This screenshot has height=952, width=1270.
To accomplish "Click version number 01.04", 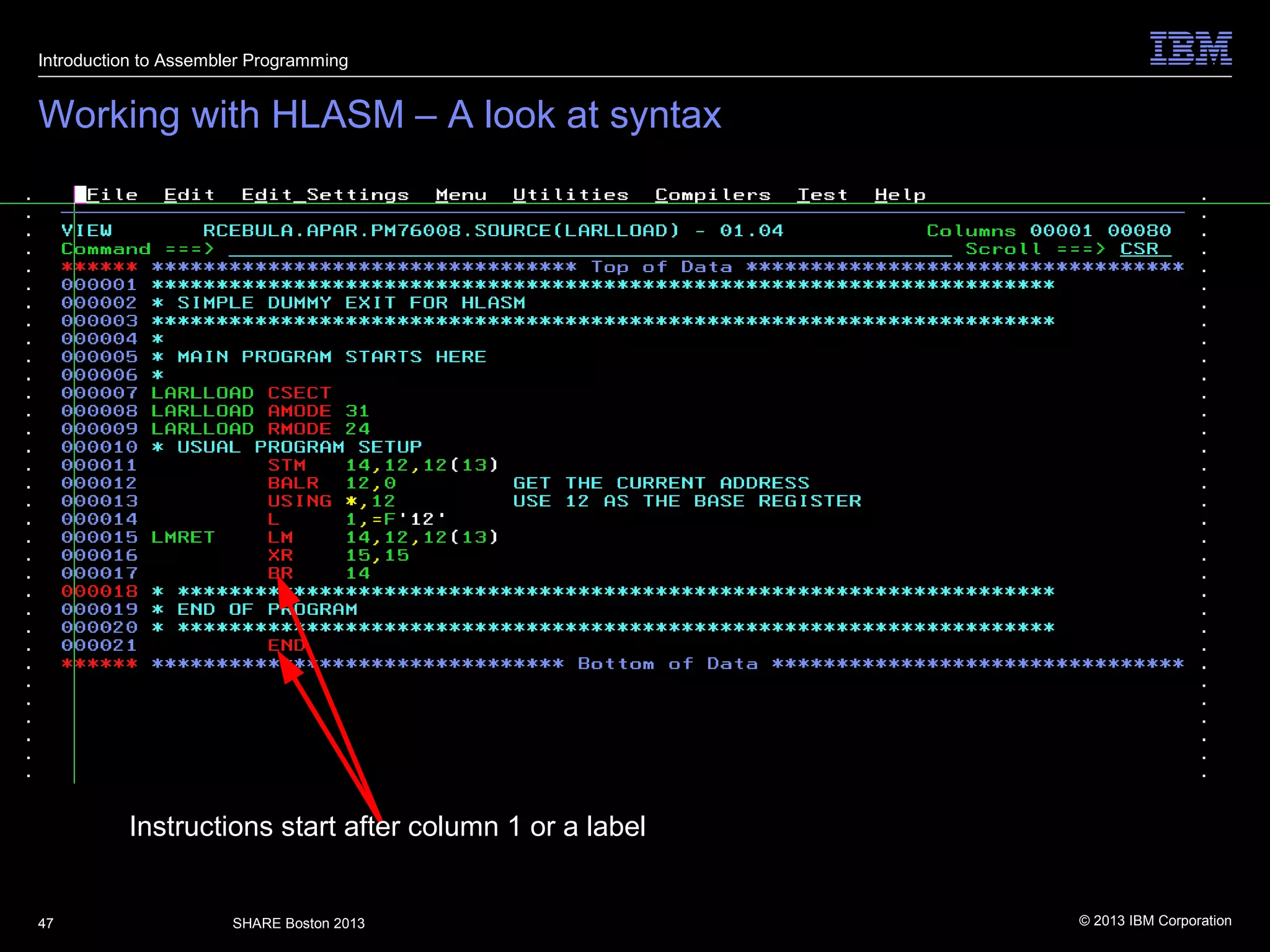I will tap(752, 231).
